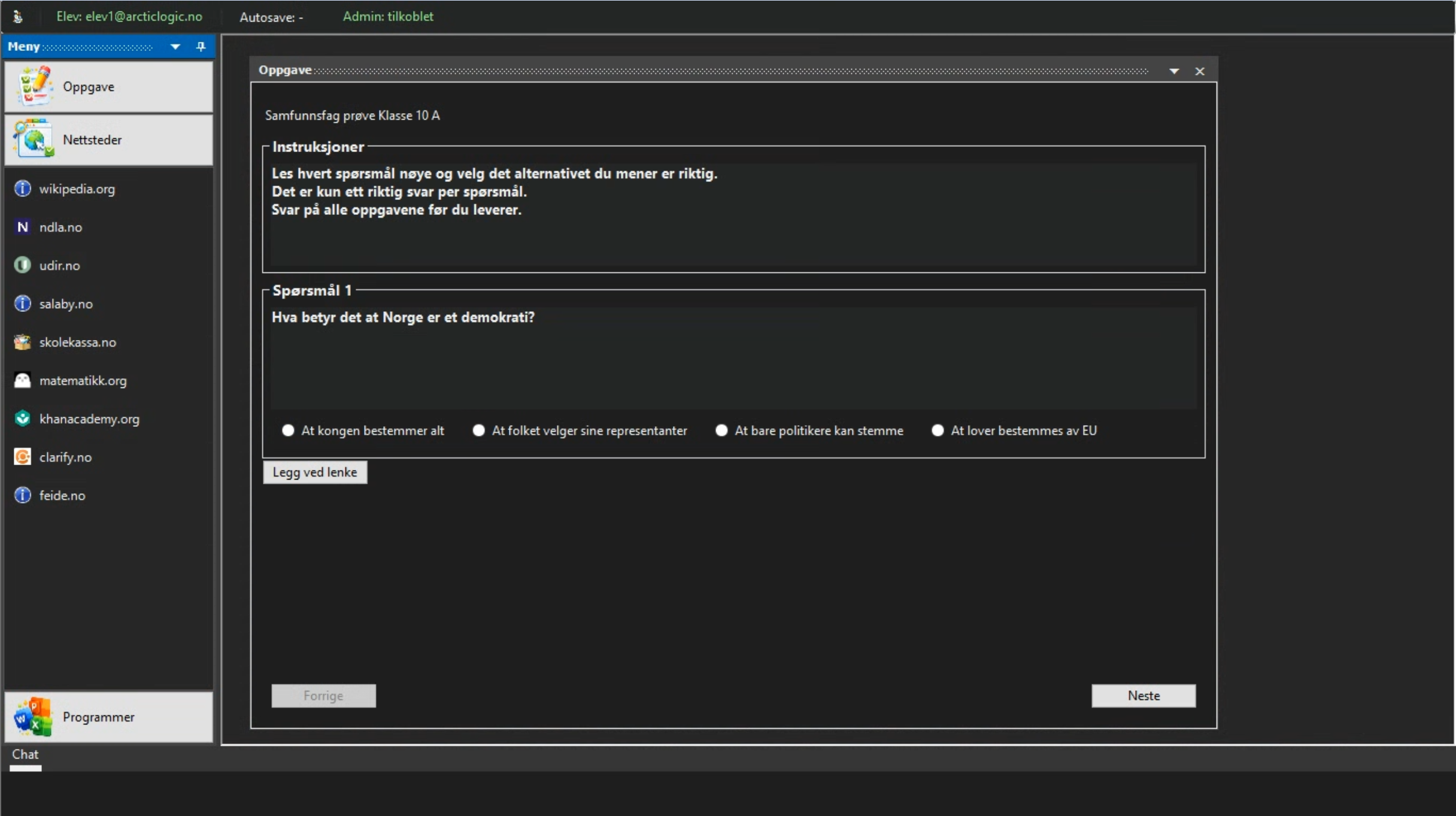Click the 'Legg ved lenke' button
The height and width of the screenshot is (816, 1456).
(x=315, y=472)
